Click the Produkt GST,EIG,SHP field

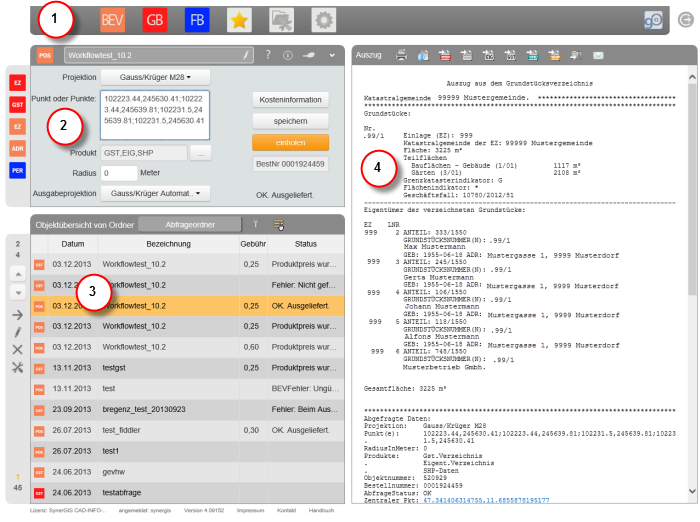coord(144,153)
